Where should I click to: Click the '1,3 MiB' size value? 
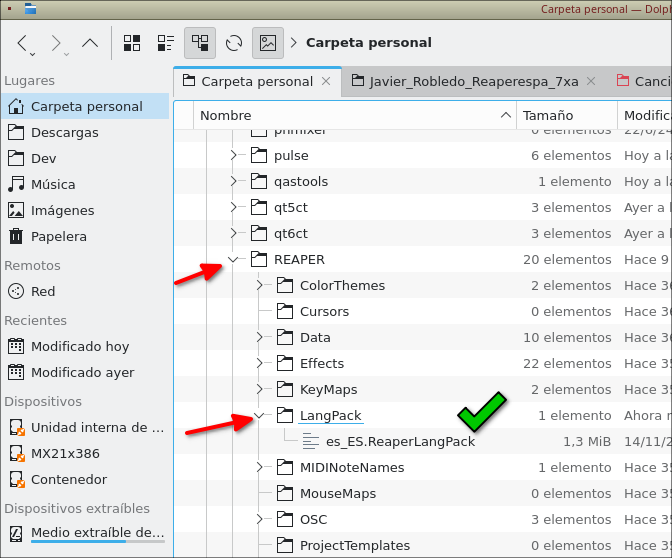tap(587, 441)
